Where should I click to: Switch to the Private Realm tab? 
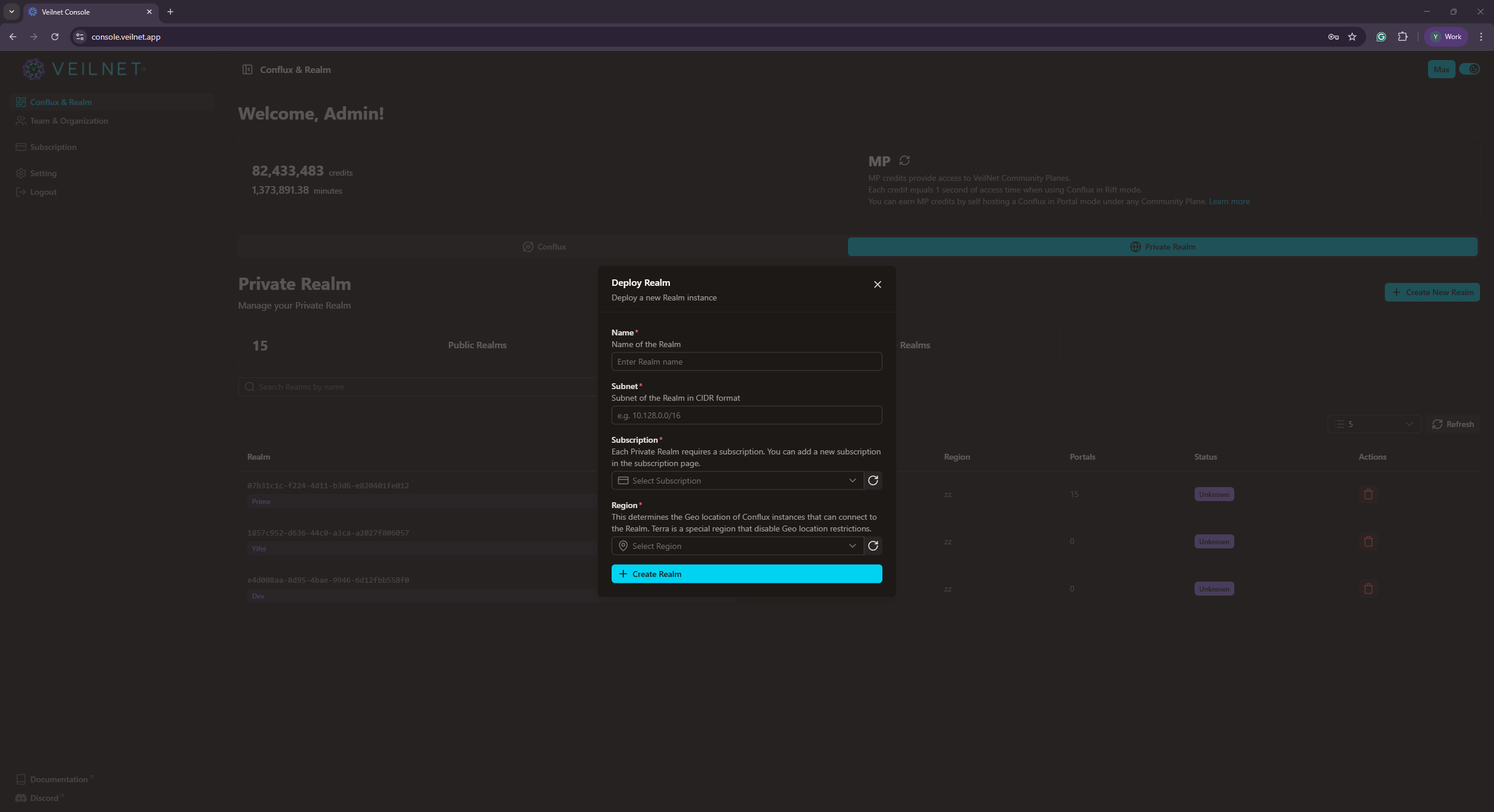(1162, 246)
